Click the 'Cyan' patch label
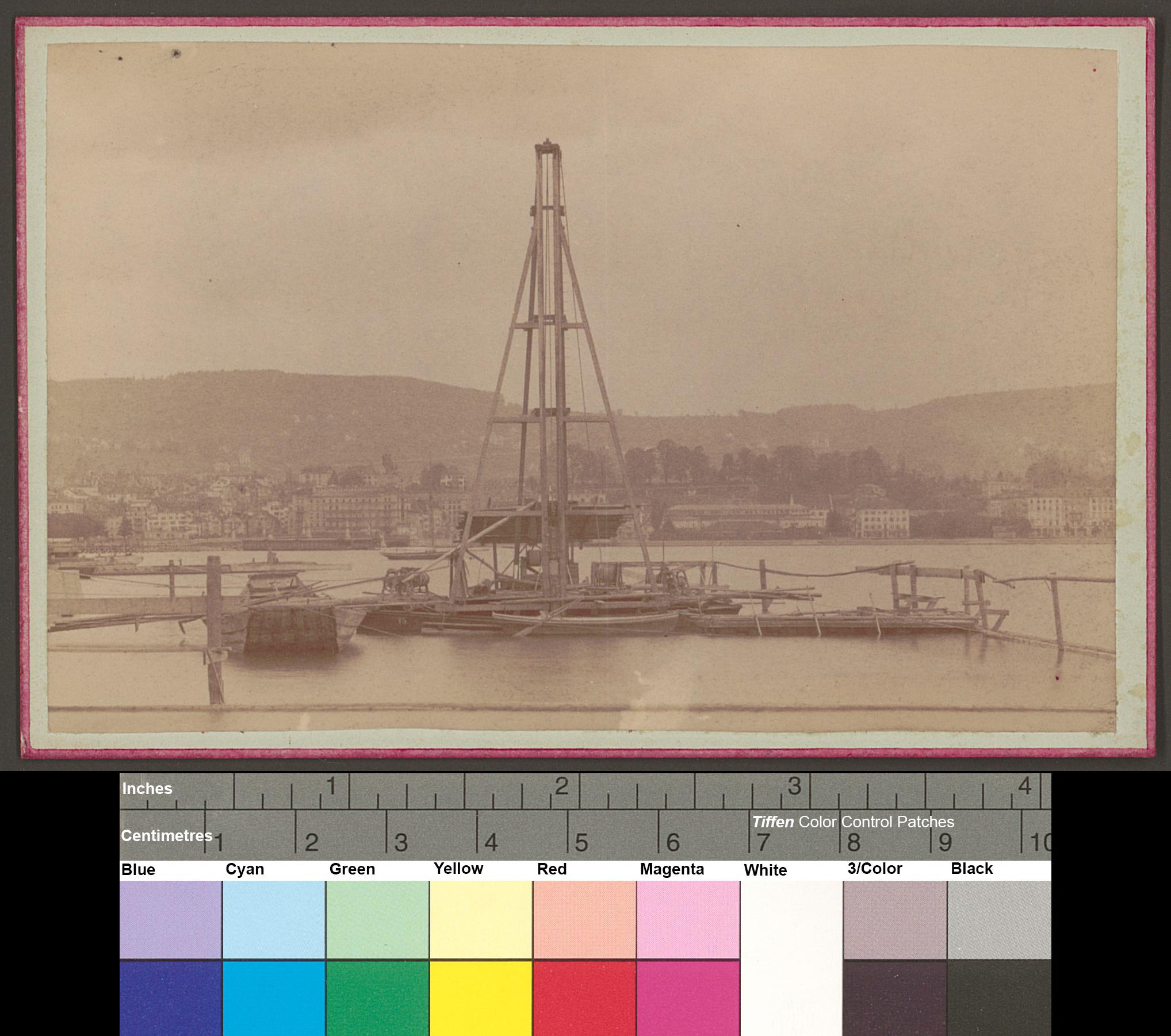Screen dimensions: 1171x1036 244,869
